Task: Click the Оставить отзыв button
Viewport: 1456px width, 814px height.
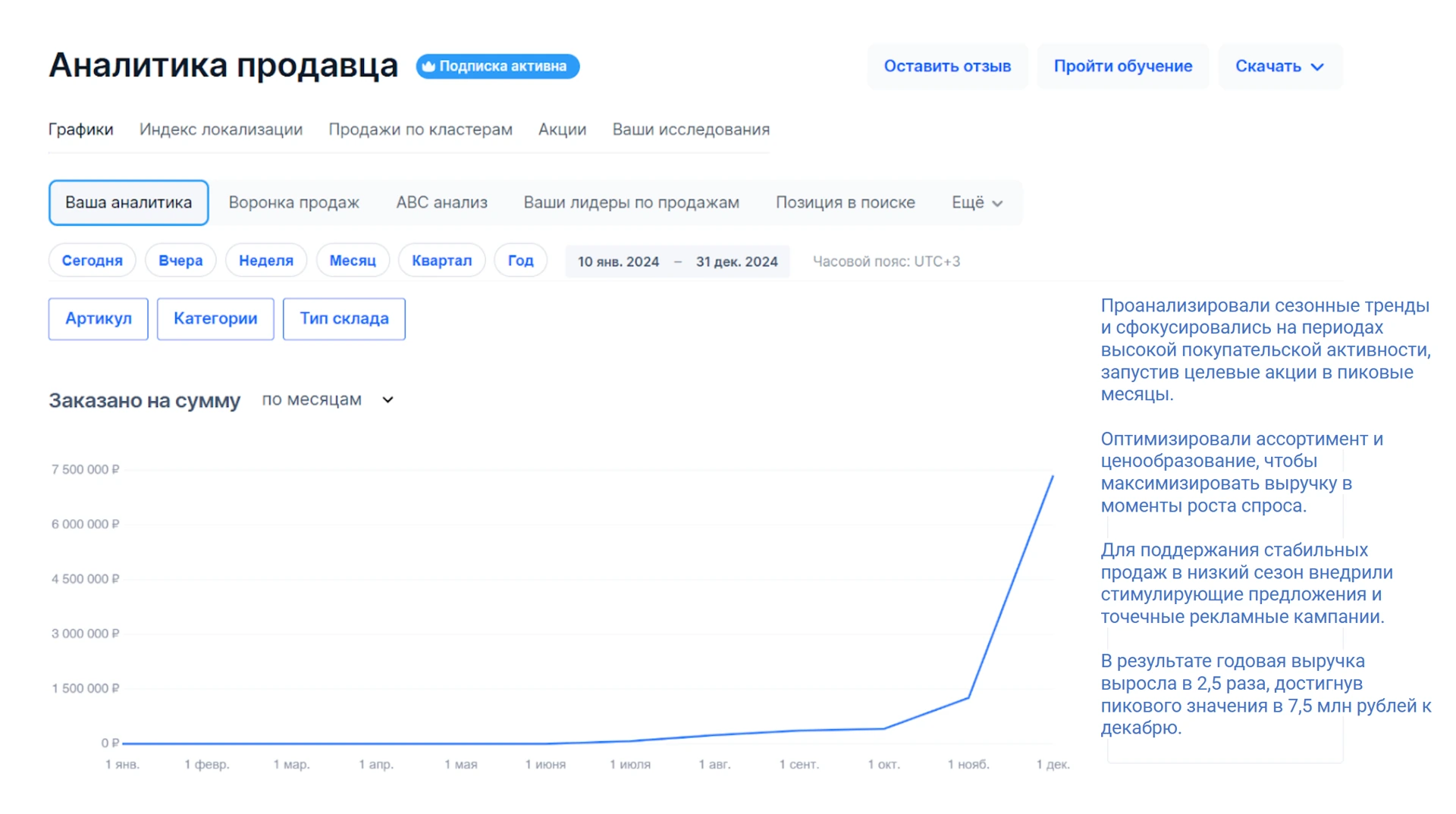Action: [947, 67]
